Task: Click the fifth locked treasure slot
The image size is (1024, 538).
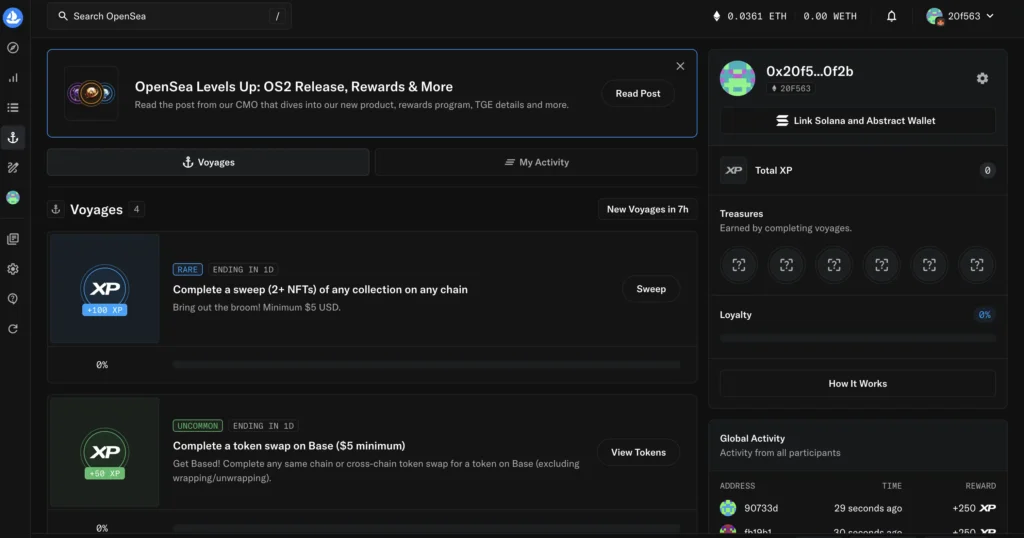Action: 929,265
